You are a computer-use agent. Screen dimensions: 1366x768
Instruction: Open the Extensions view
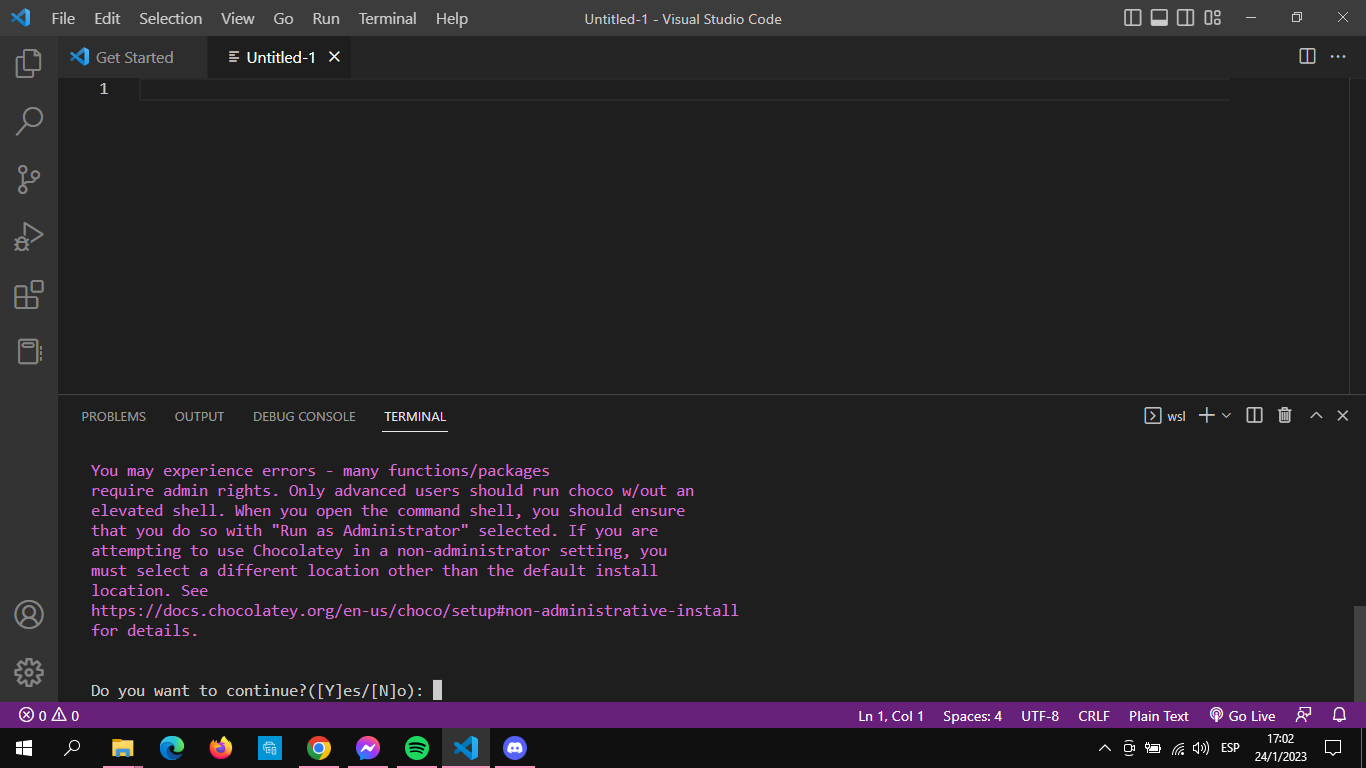29,295
